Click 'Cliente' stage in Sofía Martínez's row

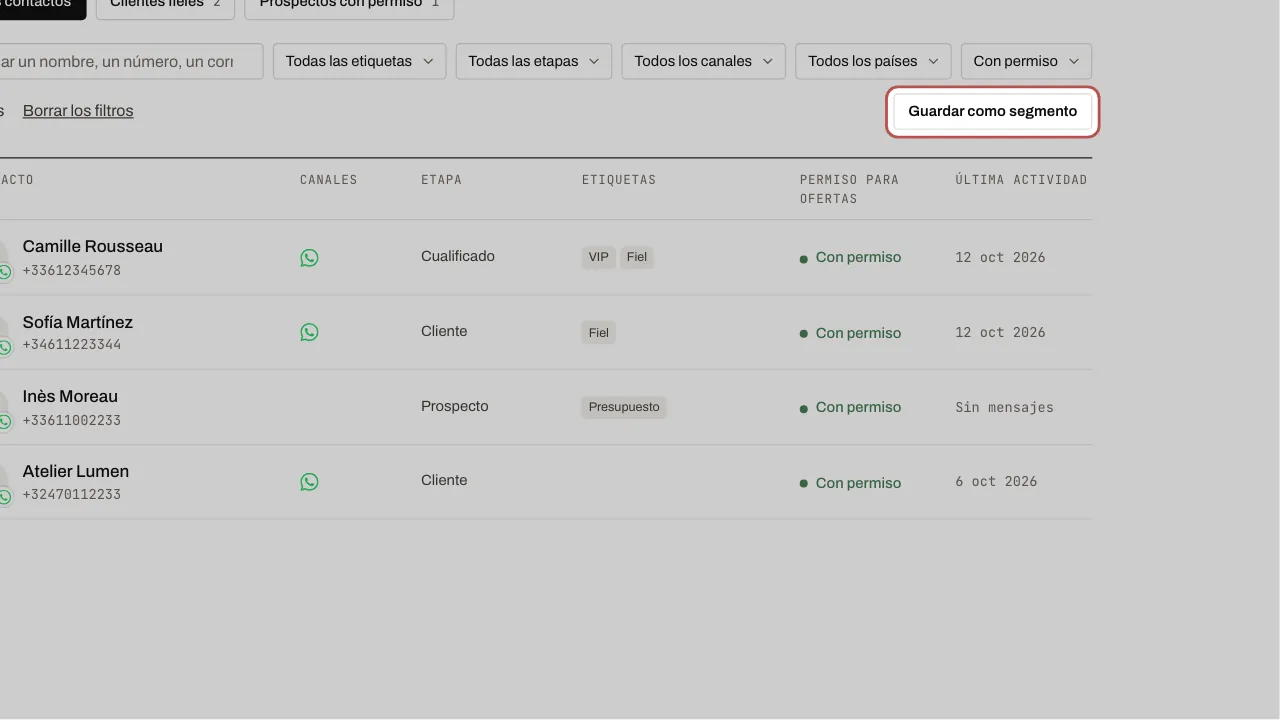[x=444, y=331]
